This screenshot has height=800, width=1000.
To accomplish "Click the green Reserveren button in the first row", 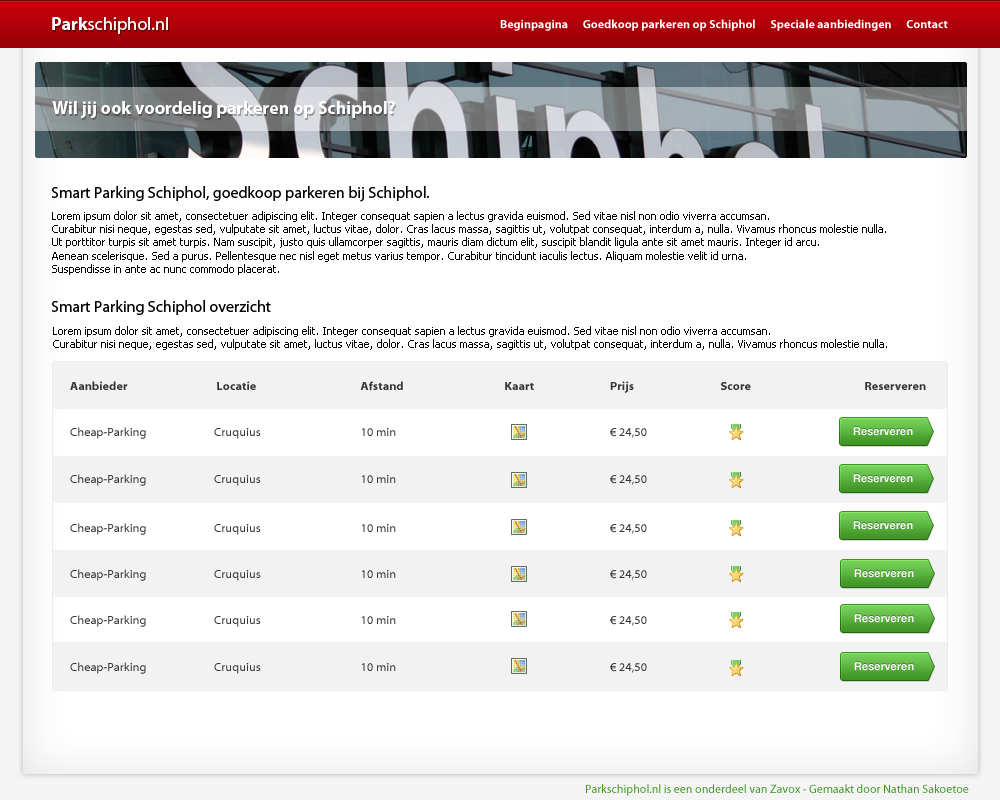I will coord(886,432).
